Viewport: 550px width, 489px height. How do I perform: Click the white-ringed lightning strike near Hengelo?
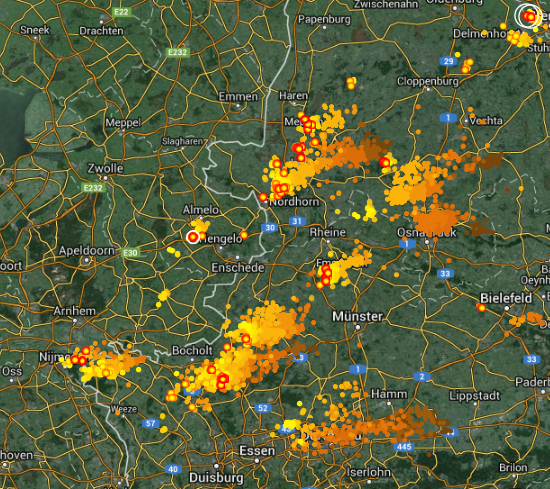click(x=193, y=237)
